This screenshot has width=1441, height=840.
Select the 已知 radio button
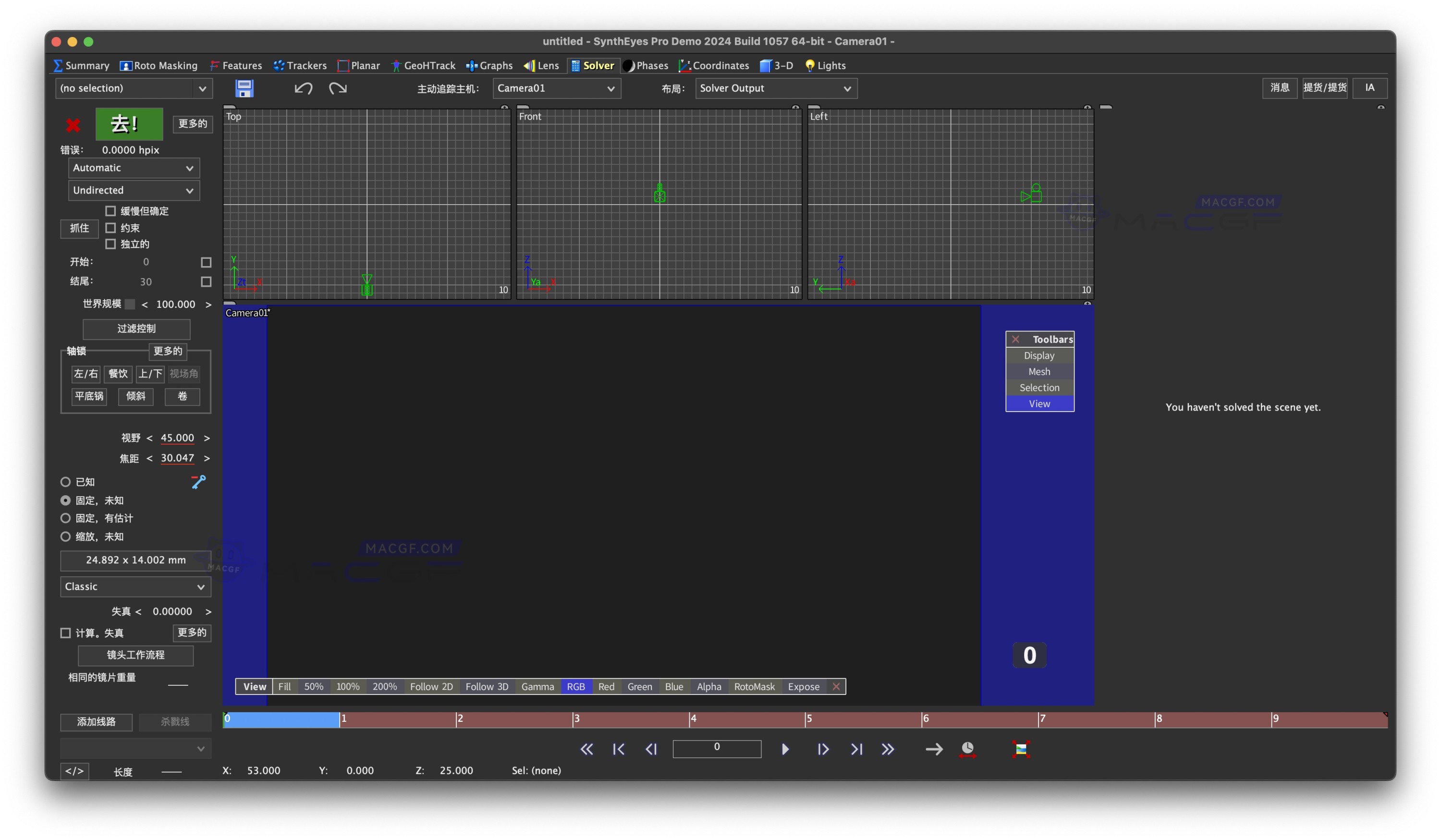pos(66,481)
